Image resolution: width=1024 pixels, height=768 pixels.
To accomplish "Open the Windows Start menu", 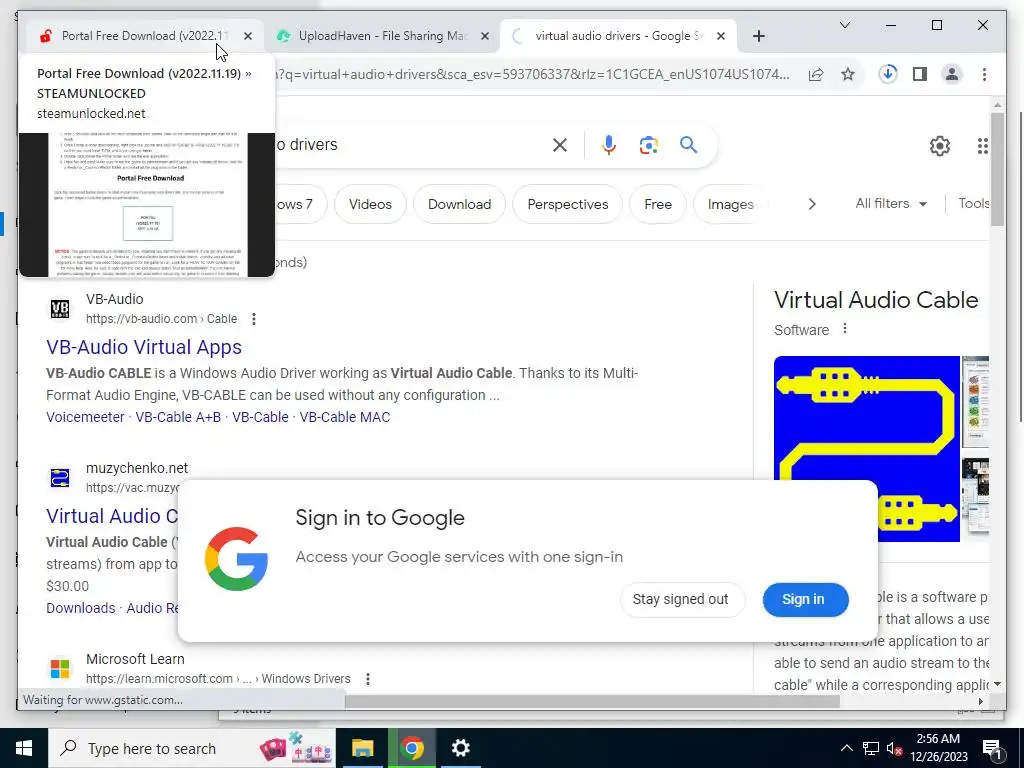I will (x=24, y=748).
